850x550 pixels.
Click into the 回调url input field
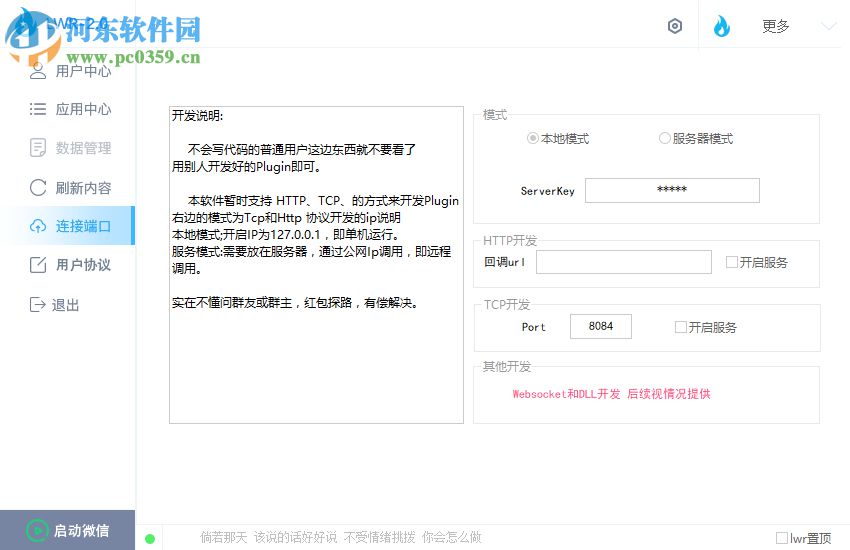[624, 262]
